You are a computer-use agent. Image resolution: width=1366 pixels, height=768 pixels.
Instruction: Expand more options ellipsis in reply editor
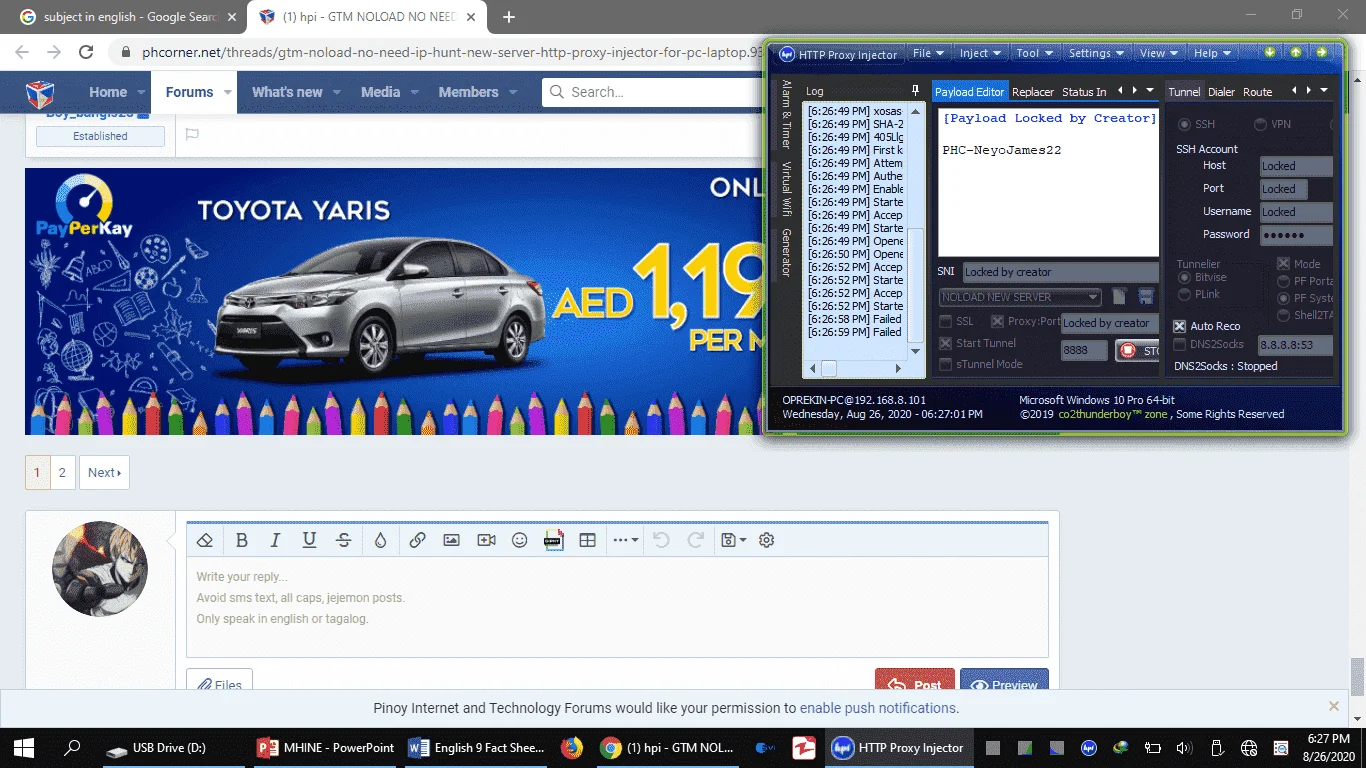point(625,540)
